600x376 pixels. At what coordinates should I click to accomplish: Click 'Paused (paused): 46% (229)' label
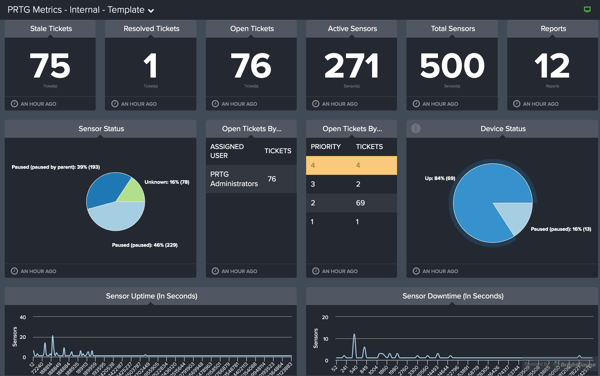(x=145, y=245)
